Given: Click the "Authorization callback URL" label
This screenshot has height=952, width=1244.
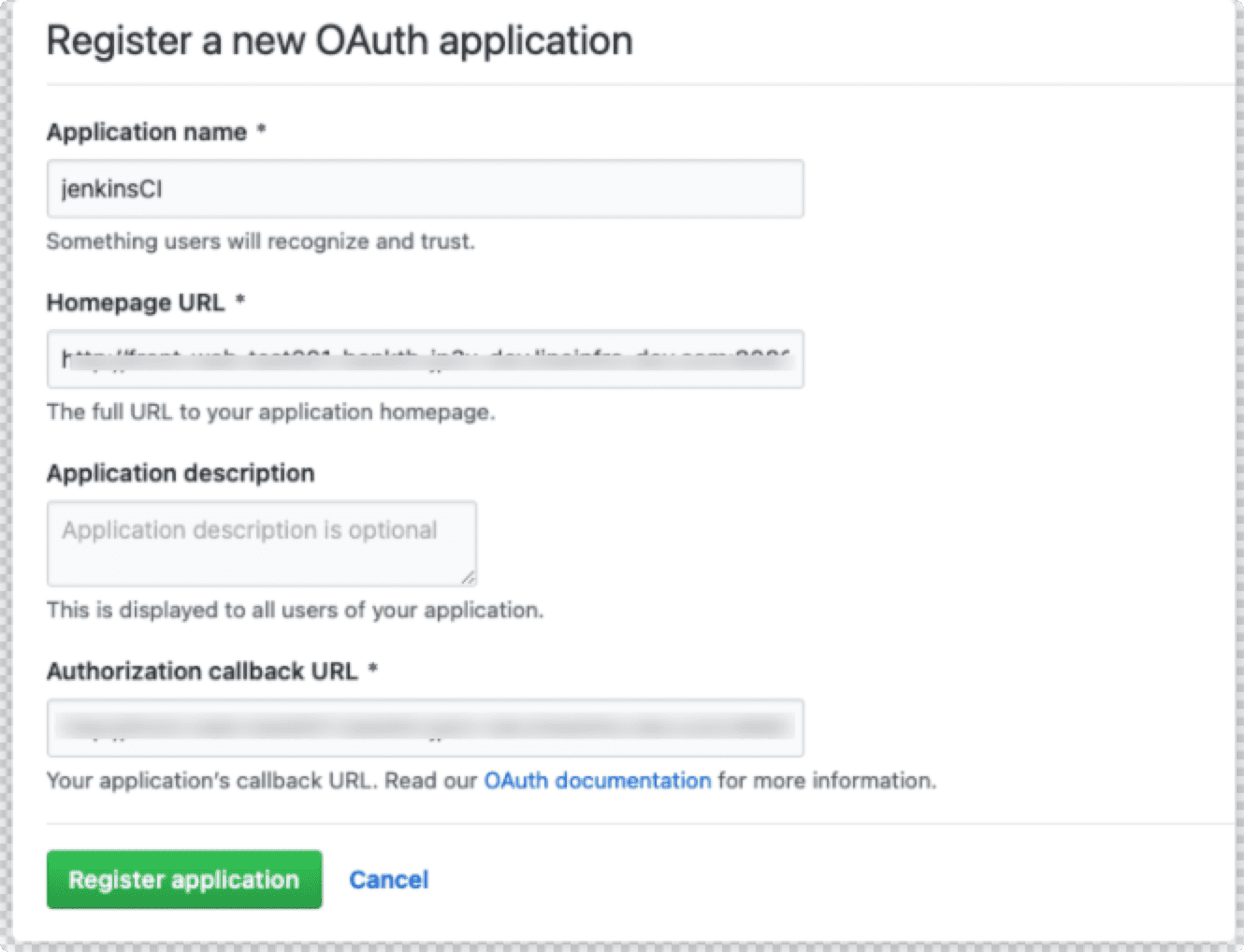Looking at the screenshot, I should pos(202,671).
